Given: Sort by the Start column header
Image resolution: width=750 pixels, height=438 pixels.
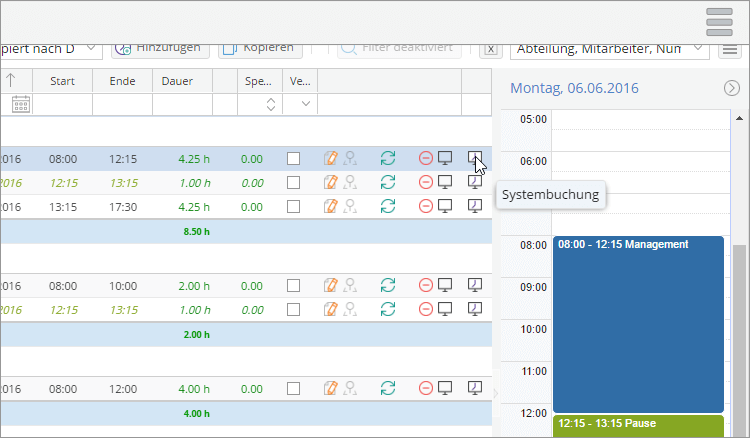Looking at the screenshot, I should pyautogui.click(x=61, y=81).
